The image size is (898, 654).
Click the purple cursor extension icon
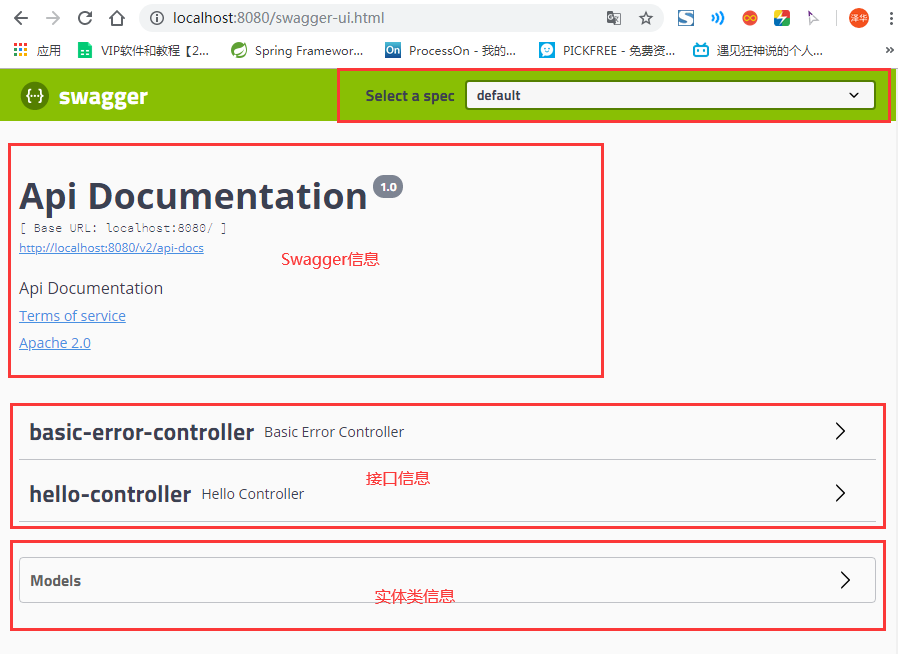click(813, 18)
